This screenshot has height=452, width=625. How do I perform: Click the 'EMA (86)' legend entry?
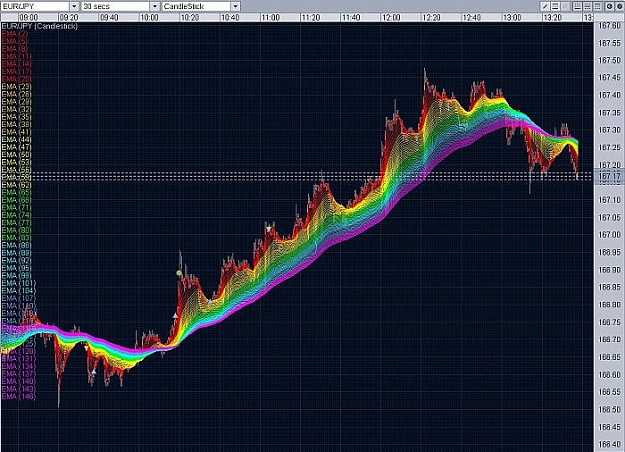(16, 246)
